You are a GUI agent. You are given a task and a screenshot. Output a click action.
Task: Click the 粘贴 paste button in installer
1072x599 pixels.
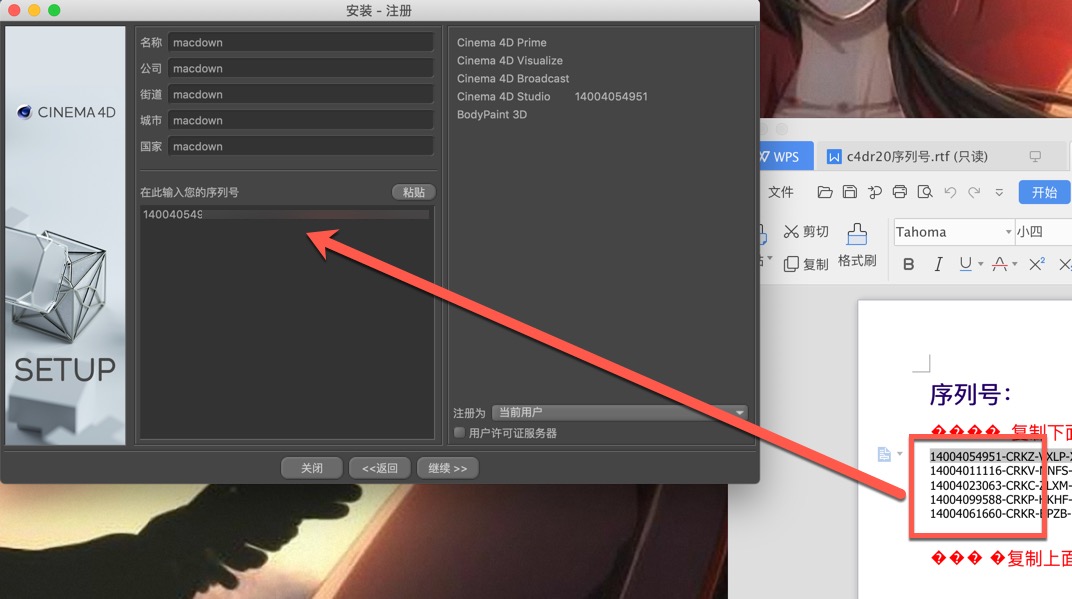point(414,192)
